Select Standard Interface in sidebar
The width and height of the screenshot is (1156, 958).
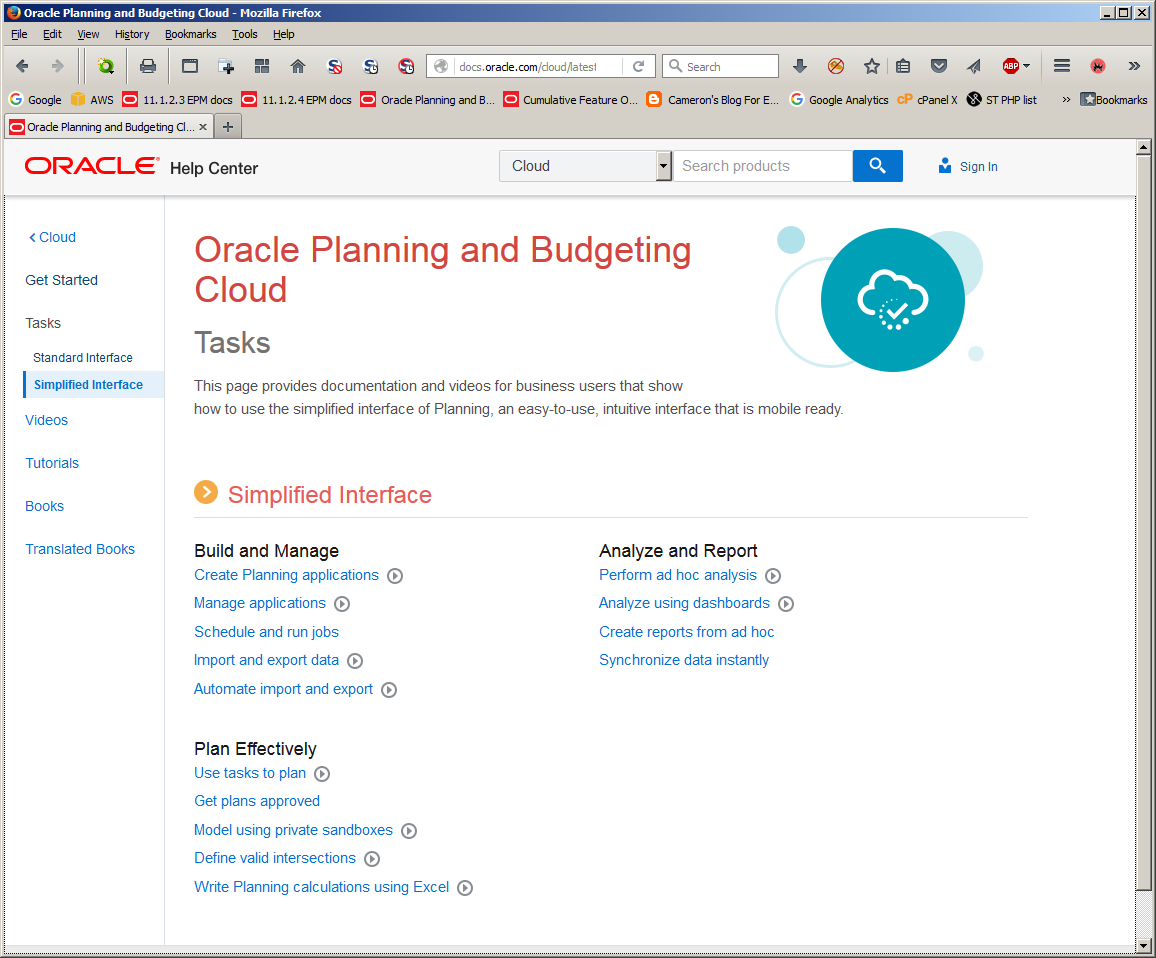(83, 358)
